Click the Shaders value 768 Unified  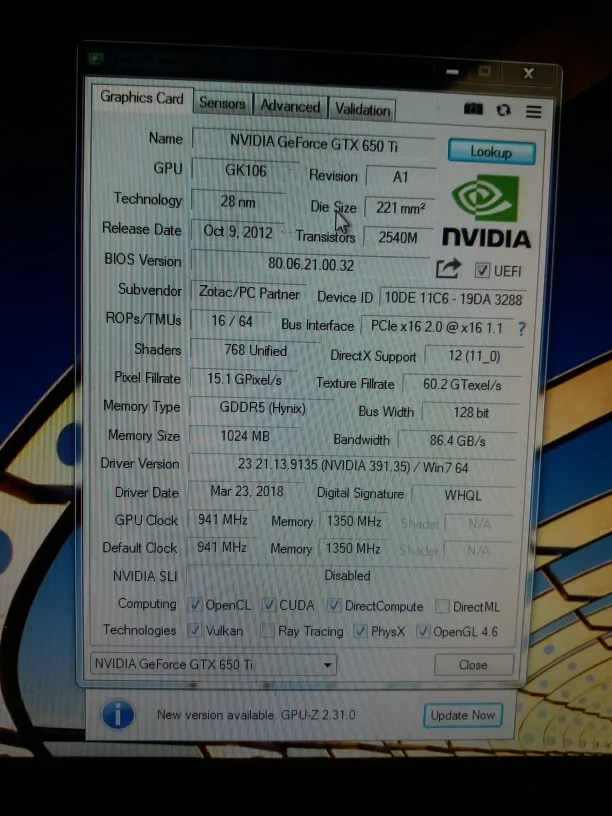pos(255,350)
